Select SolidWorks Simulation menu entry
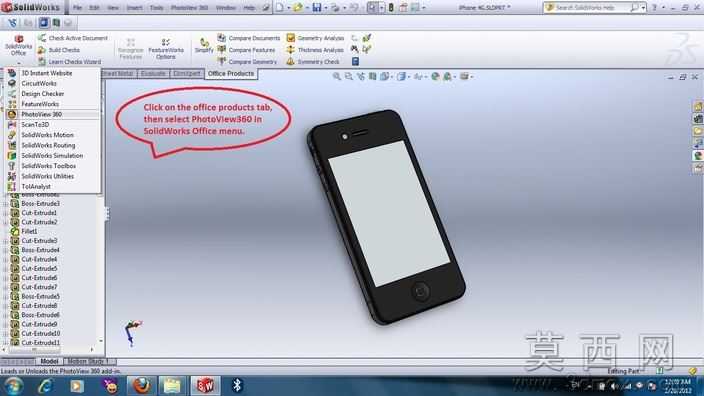This screenshot has height=396, width=704. coord(53,156)
